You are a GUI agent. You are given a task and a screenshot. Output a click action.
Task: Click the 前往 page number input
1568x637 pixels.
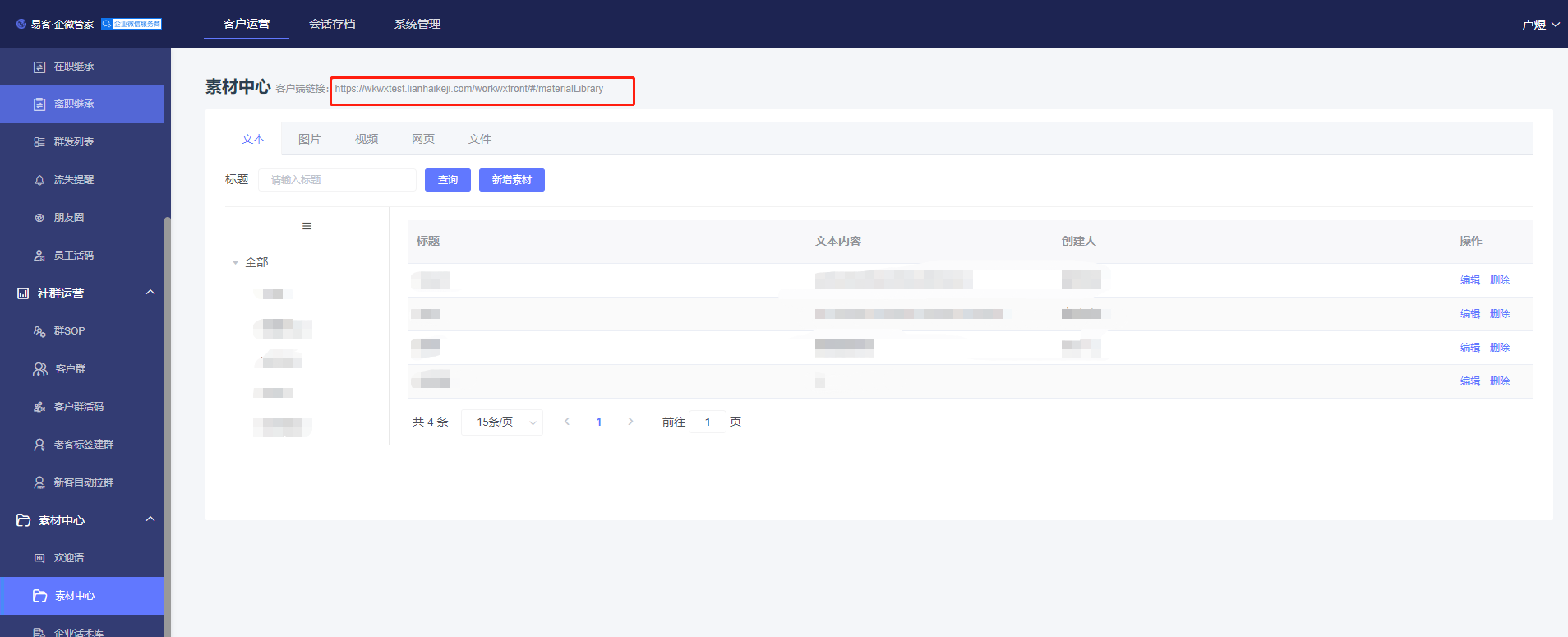(x=708, y=422)
